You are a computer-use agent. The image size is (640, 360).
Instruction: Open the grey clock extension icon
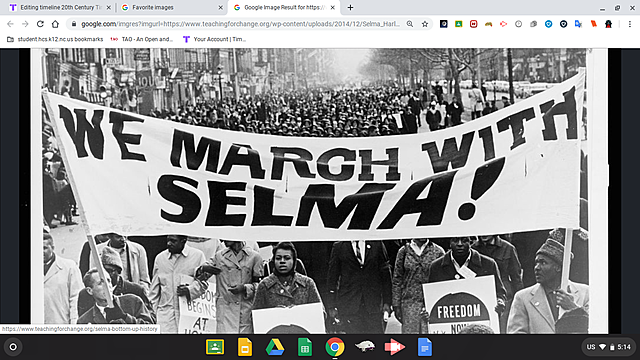518,24
